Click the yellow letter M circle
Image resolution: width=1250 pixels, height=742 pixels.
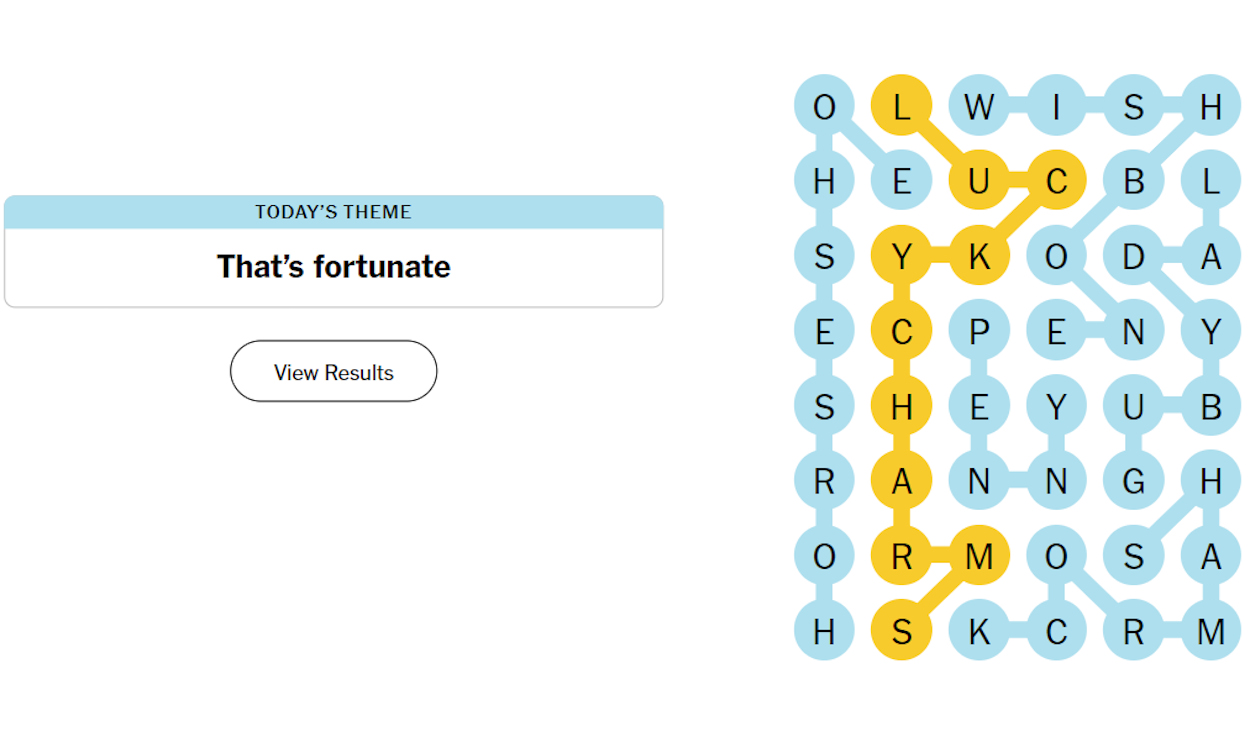point(978,556)
